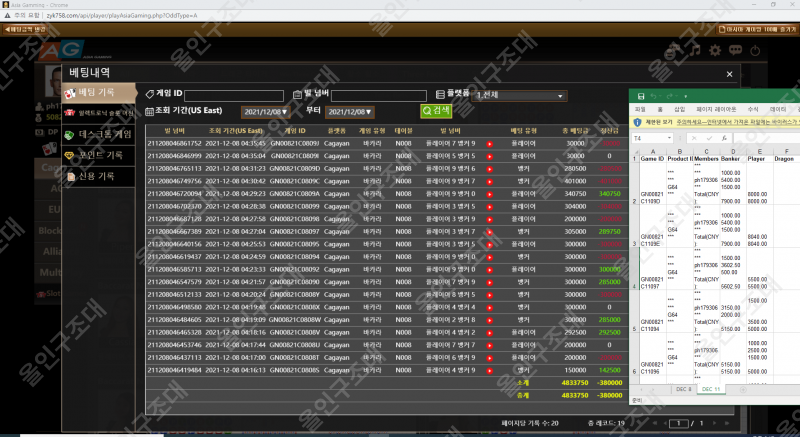Open the start date dropdown 2021/12/08
Viewport: 800px width, 437px height.
[x=265, y=112]
